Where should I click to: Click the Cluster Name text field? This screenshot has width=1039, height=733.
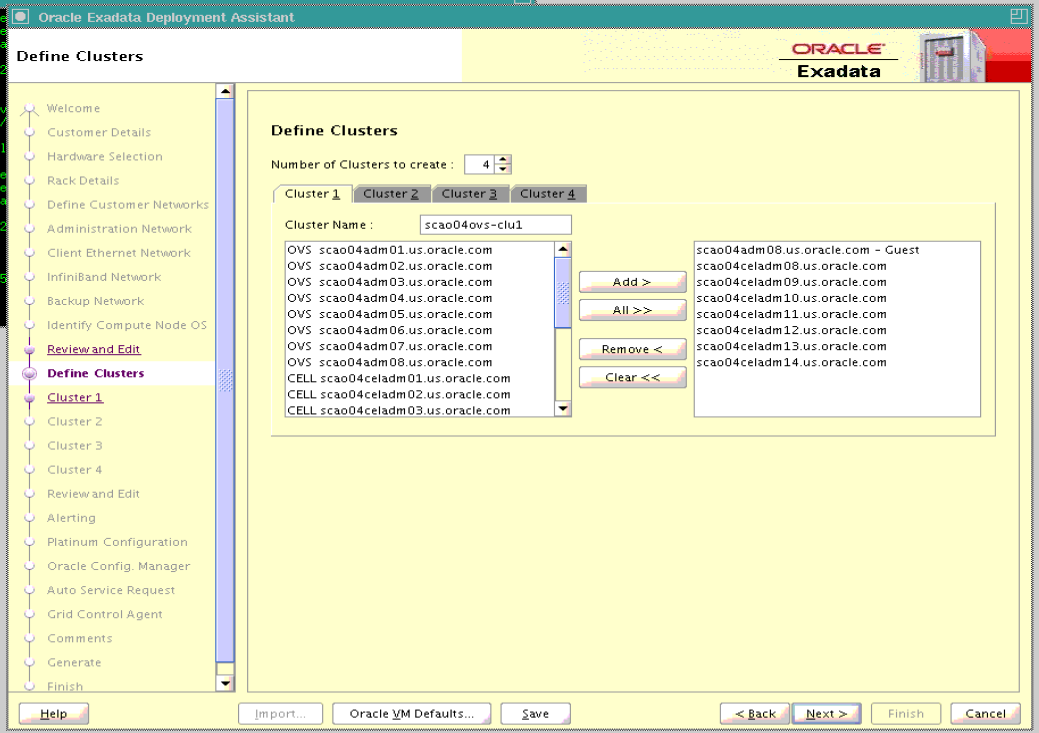pos(495,225)
